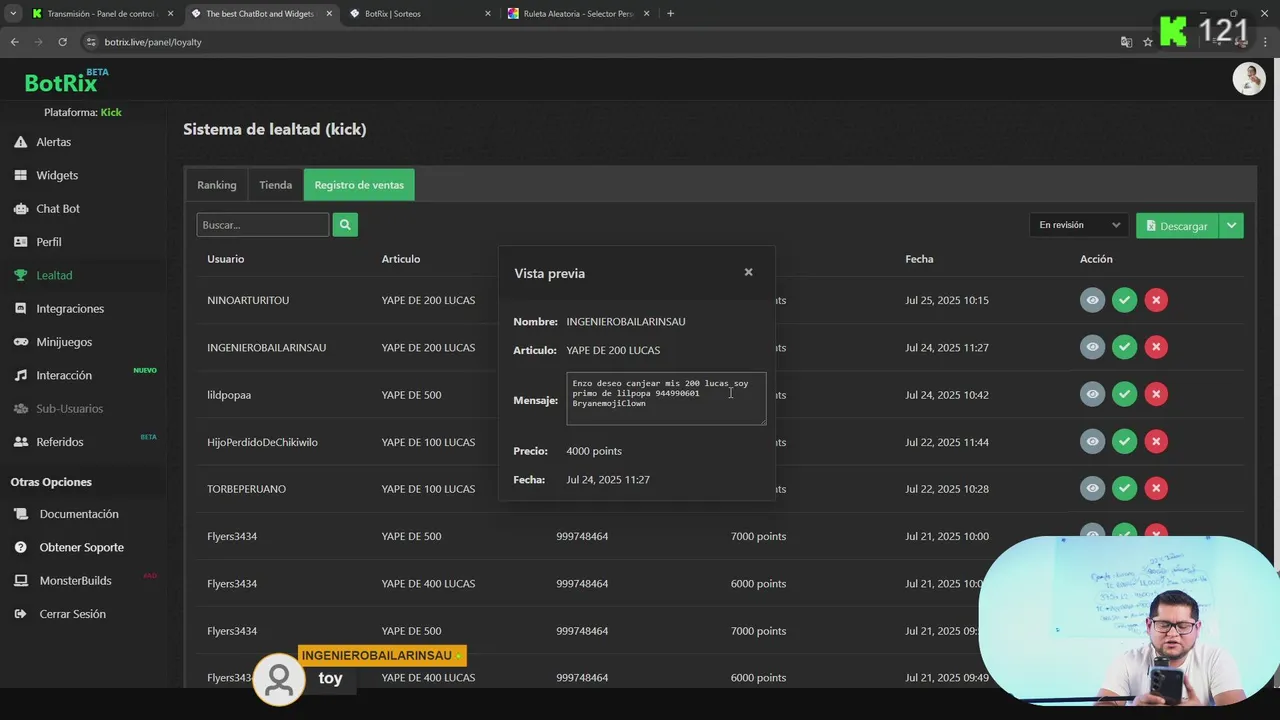Reject the NINOARTURITOU sale
The width and height of the screenshot is (1280, 720).
(x=1156, y=300)
